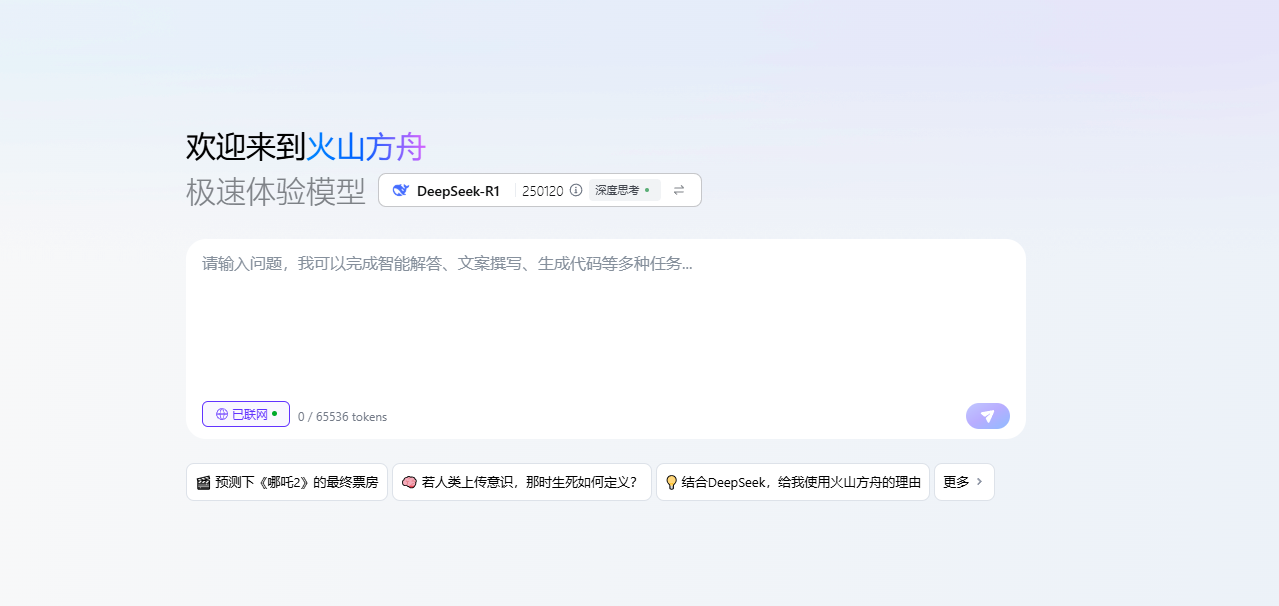
Task: Click the 火山方舟 heading text
Action: tap(366, 147)
